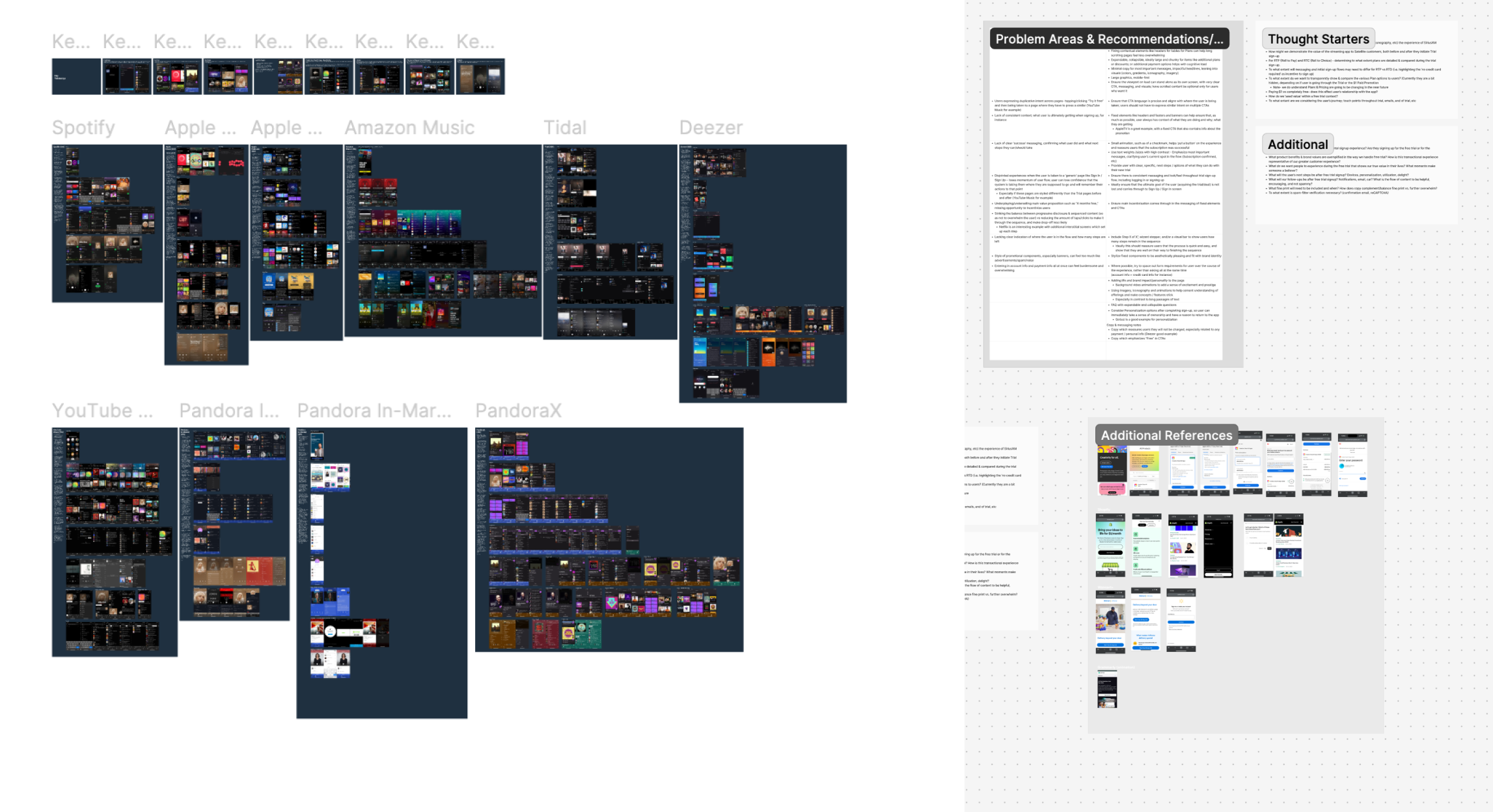This screenshot has width=1493, height=812.
Task: Select the PandoraX frame label
Action: 518,411
